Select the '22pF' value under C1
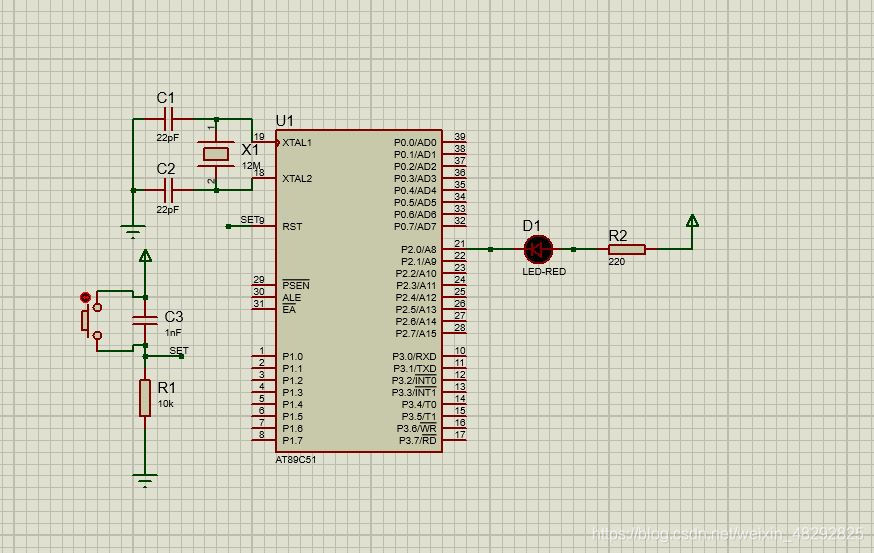Image resolution: width=874 pixels, height=553 pixels. [168, 137]
